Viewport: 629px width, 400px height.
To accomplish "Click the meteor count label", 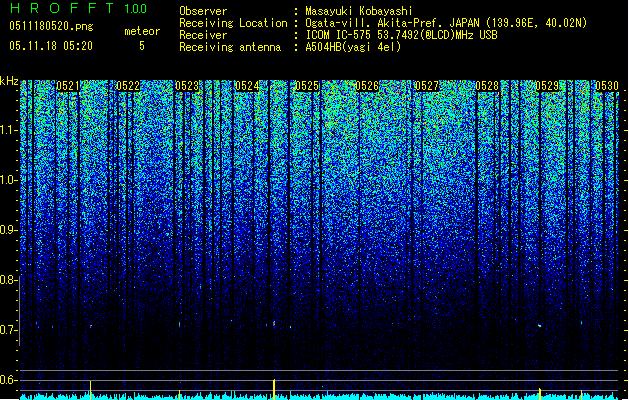I will (x=142, y=31).
